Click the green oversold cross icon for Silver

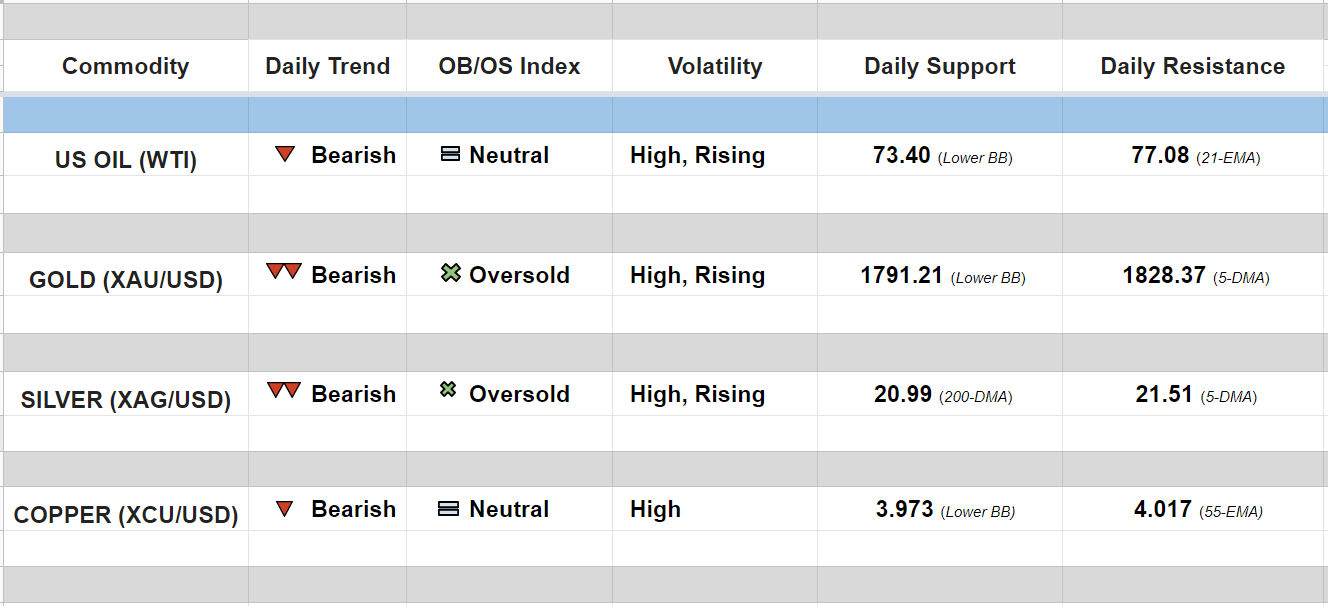[x=450, y=391]
